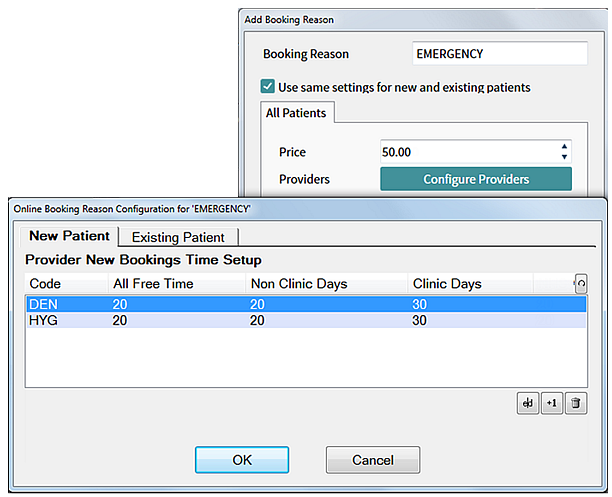Click the refresh icon beside column headers
The width and height of the screenshot is (612, 497).
pos(581,283)
